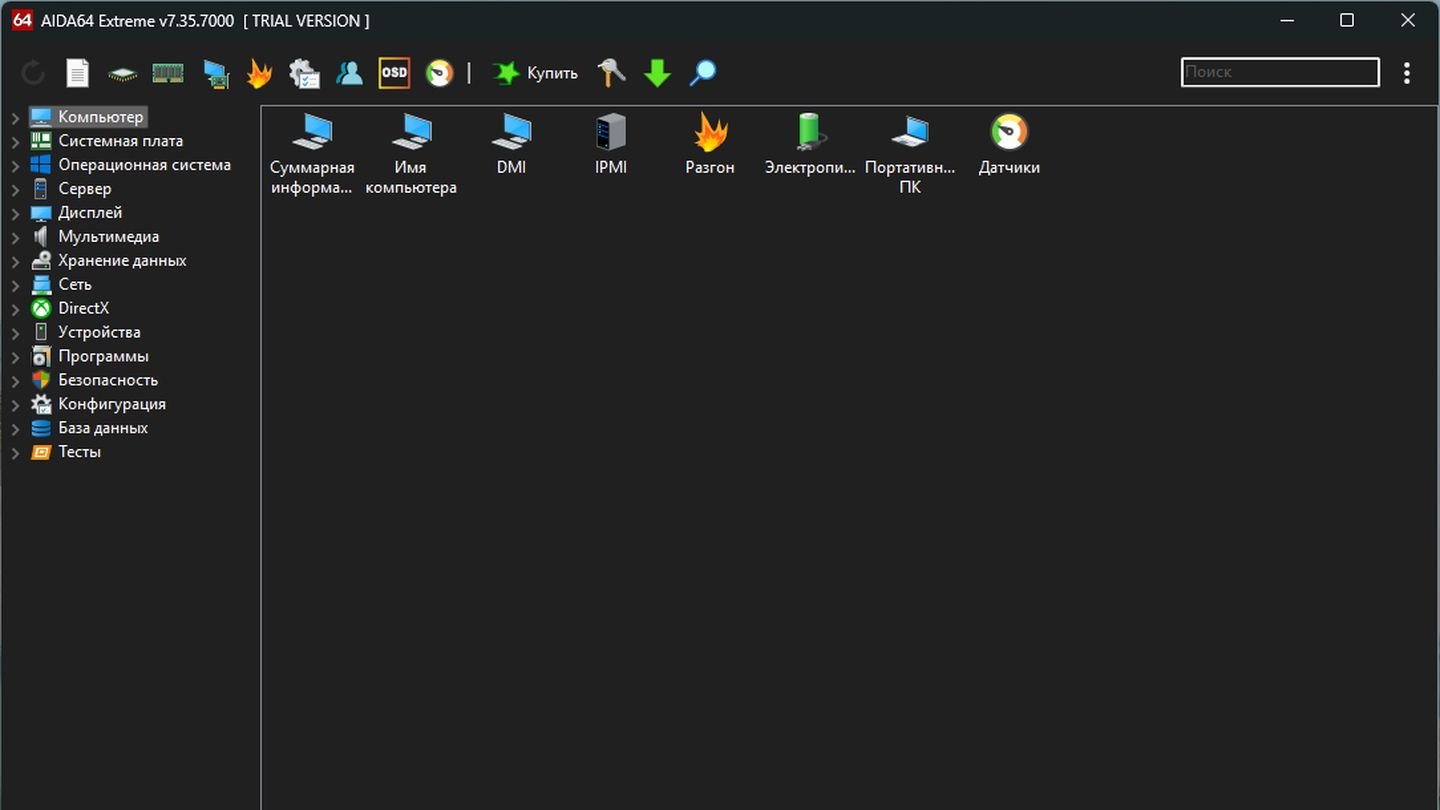
Task: Click the refresh arrow in the toolbar
Action: click(33, 73)
